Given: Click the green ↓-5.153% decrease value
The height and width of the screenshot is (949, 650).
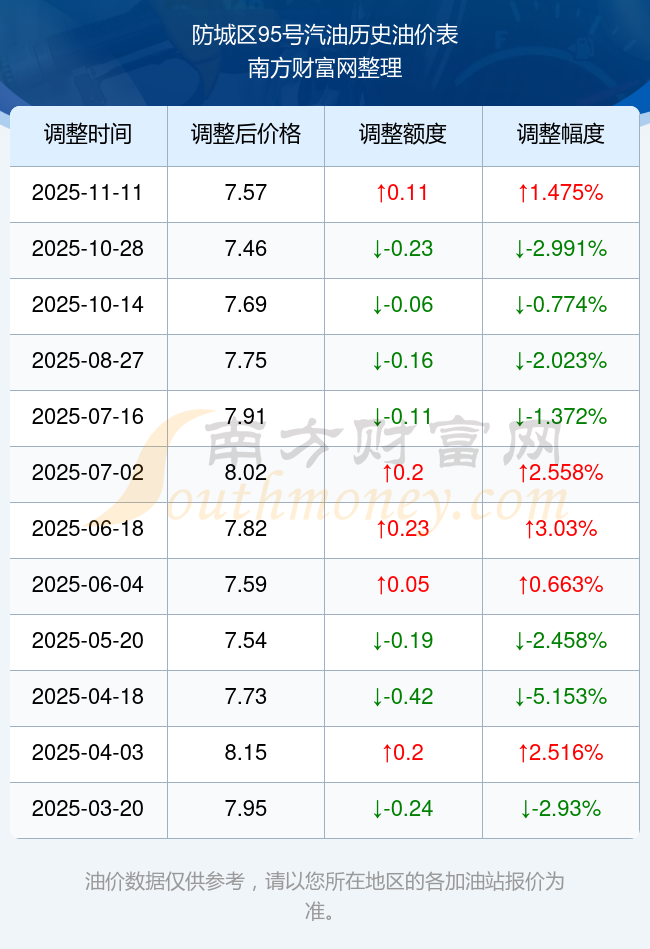Looking at the screenshot, I should click(x=560, y=697).
